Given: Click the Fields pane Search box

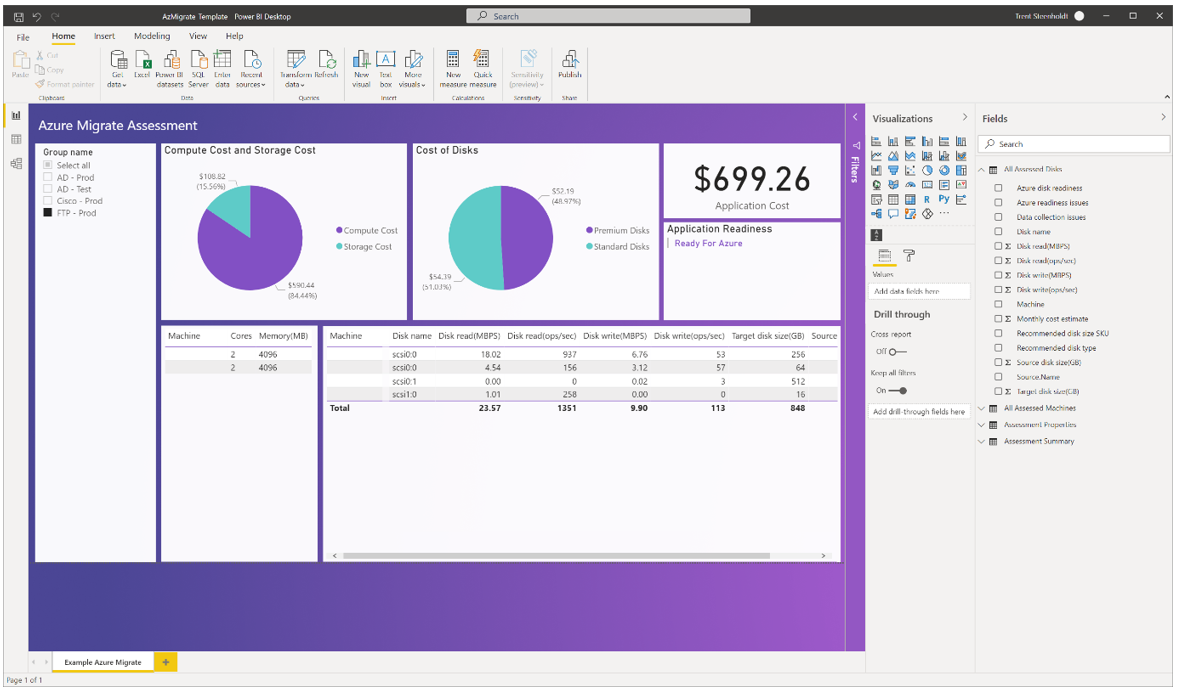Looking at the screenshot, I should [x=1074, y=144].
